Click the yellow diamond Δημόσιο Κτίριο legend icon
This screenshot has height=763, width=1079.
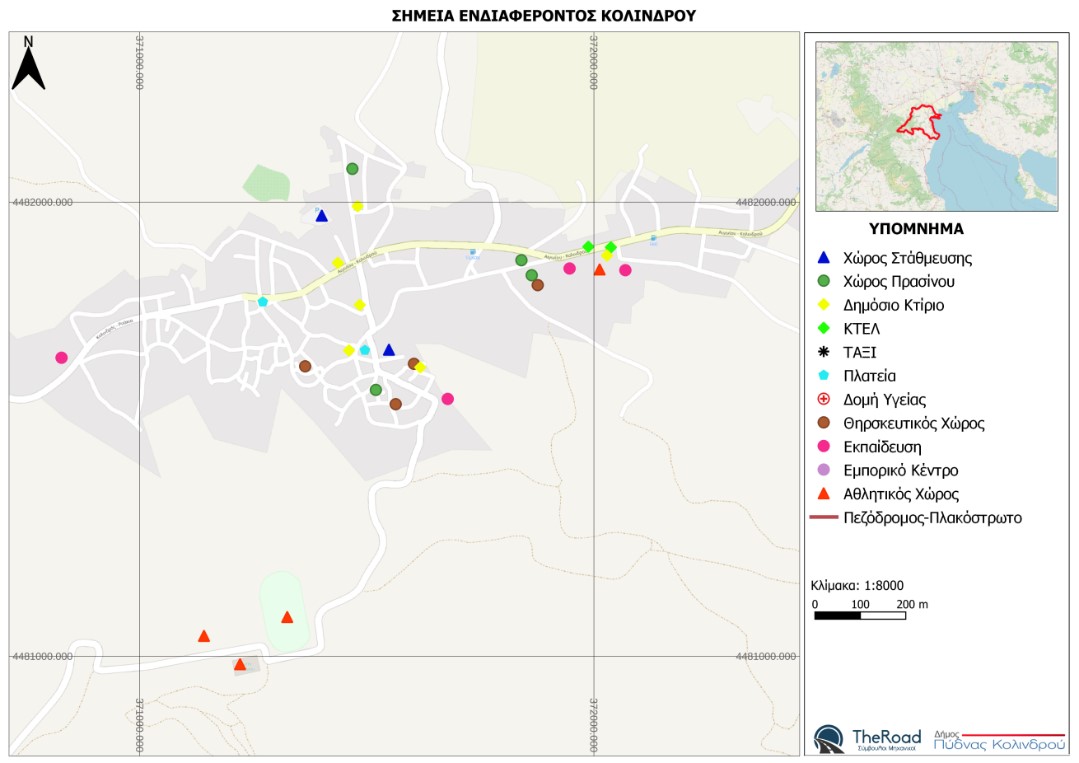823,305
